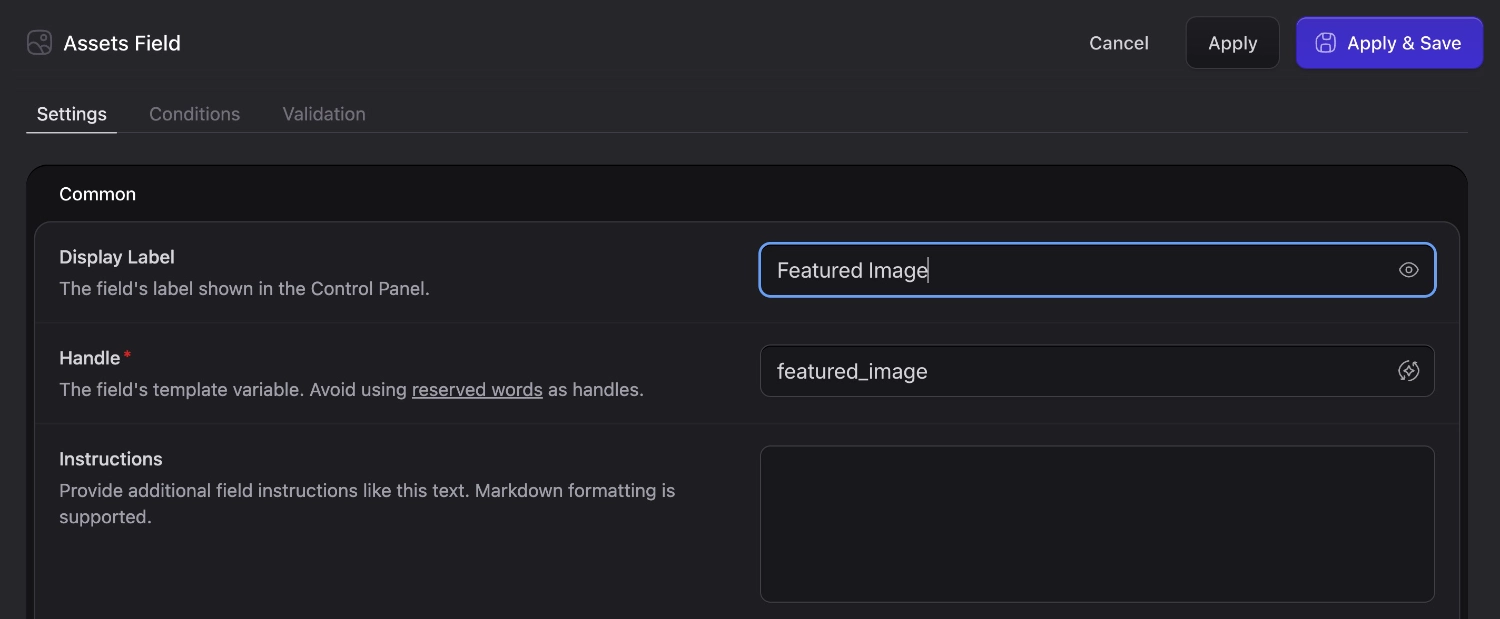The width and height of the screenshot is (1500, 619).
Task: Click the handle auto-regenerate icon
Action: [1409, 370]
